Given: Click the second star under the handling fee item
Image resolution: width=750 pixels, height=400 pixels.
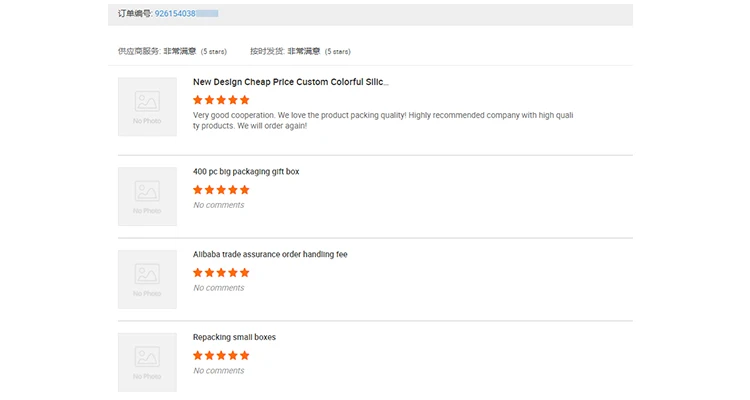Looking at the screenshot, I should pyautogui.click(x=210, y=272).
